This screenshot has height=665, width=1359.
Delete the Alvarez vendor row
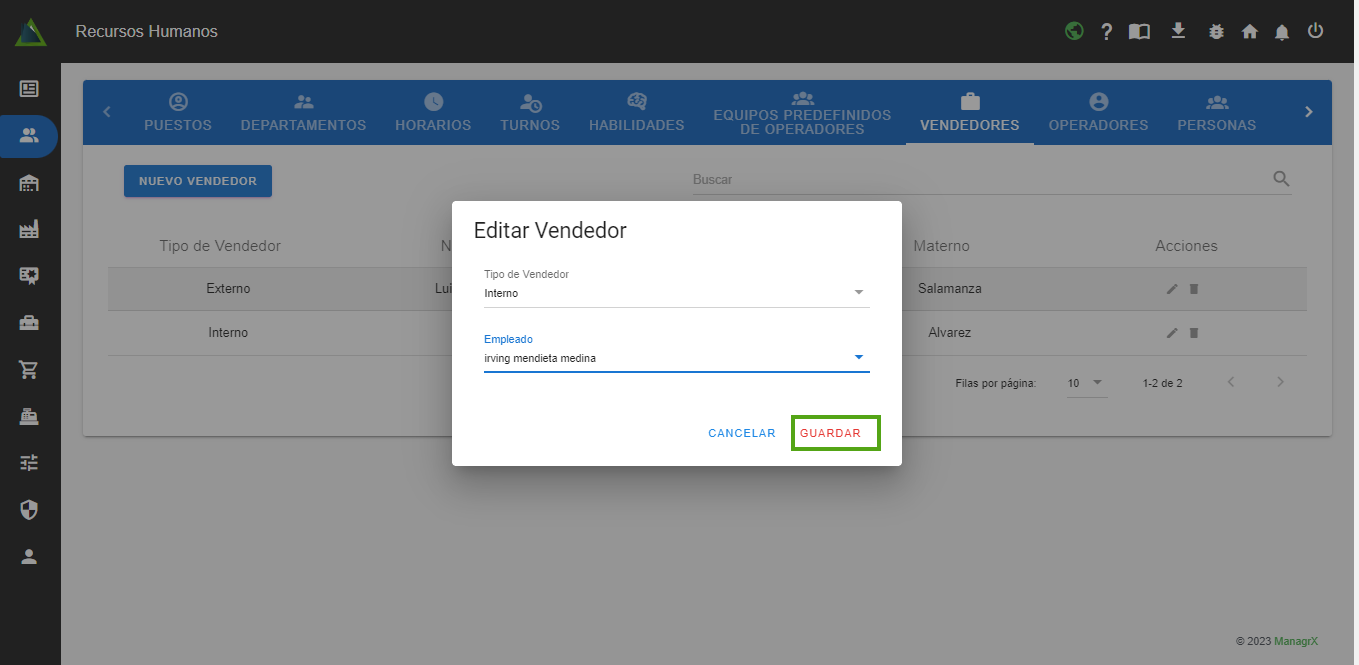[x=1193, y=333]
